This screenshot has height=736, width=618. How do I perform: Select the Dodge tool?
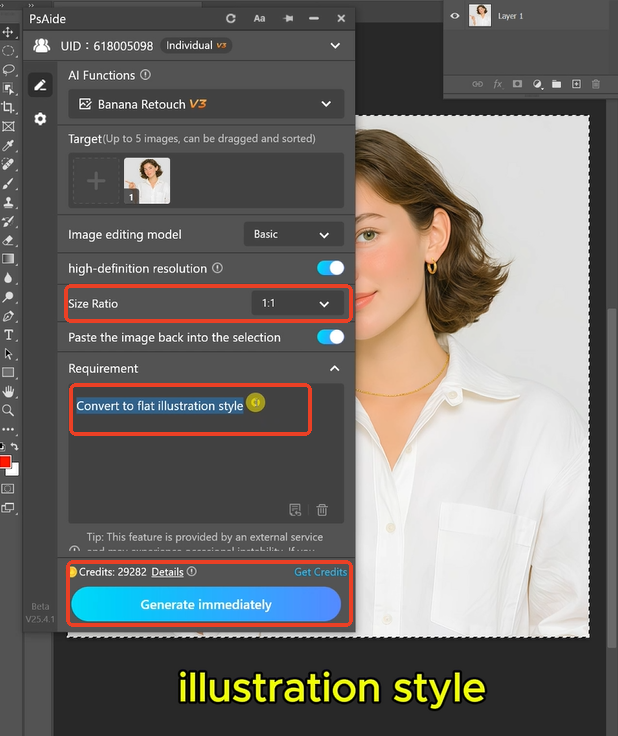tap(8, 297)
